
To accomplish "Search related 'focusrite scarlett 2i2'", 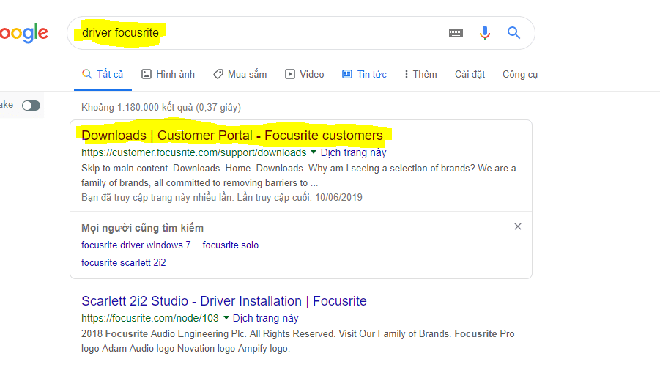I will click(123, 263).
